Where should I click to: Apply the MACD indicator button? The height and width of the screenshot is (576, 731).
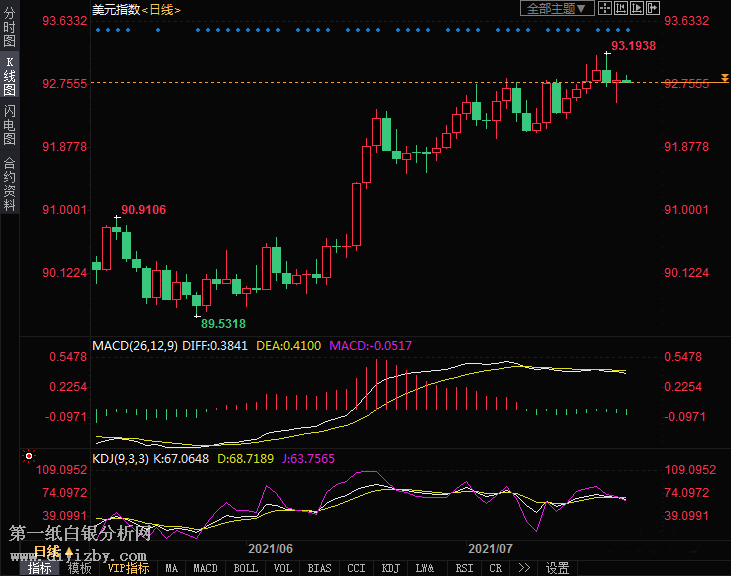205,568
